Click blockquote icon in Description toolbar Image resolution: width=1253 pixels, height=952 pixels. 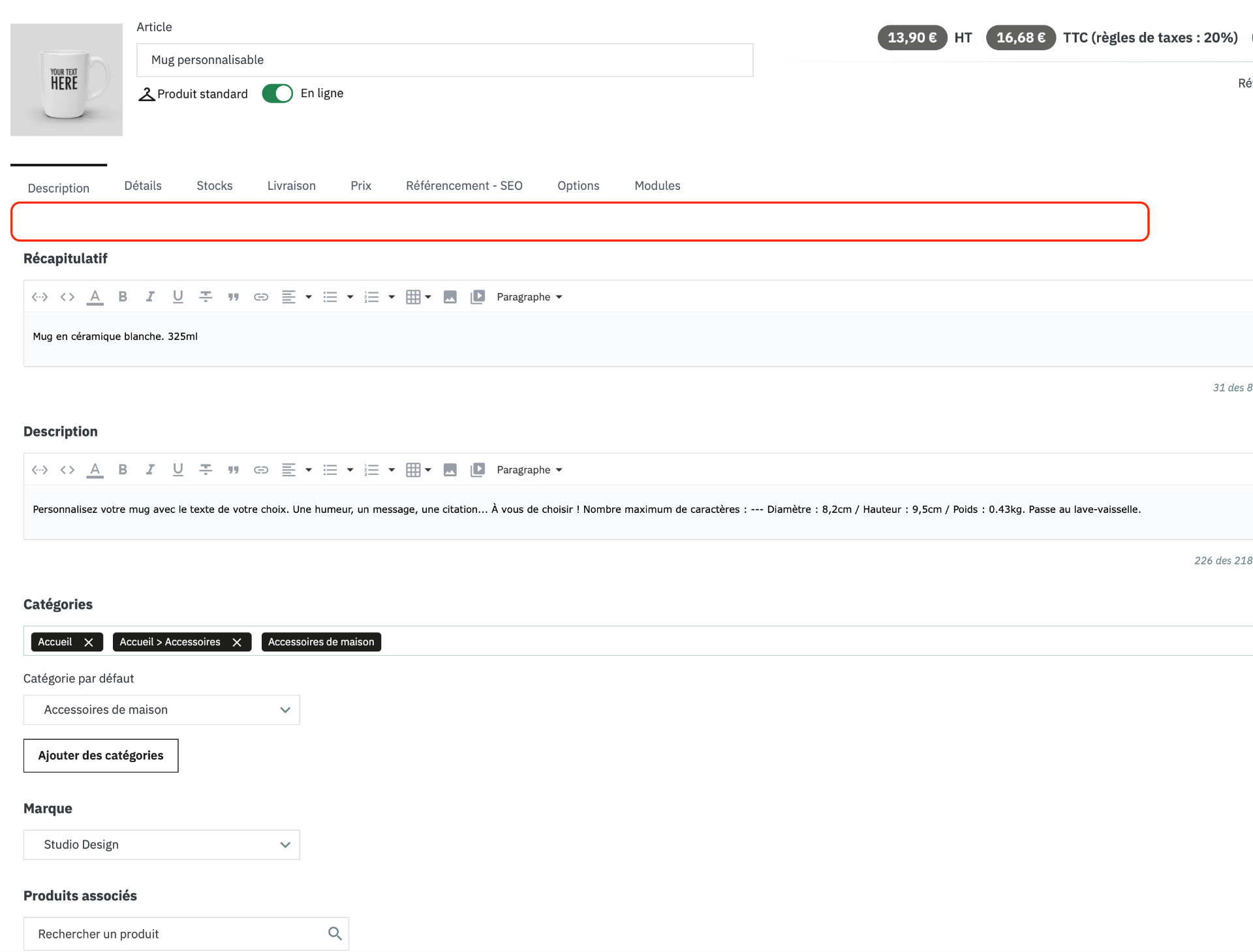[x=233, y=470]
